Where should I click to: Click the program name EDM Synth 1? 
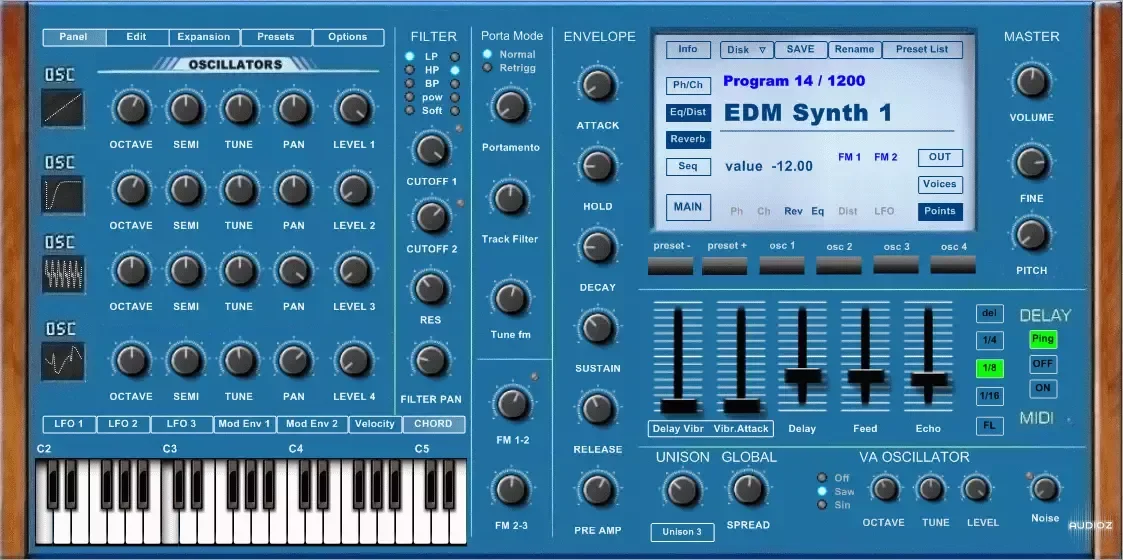coord(809,113)
